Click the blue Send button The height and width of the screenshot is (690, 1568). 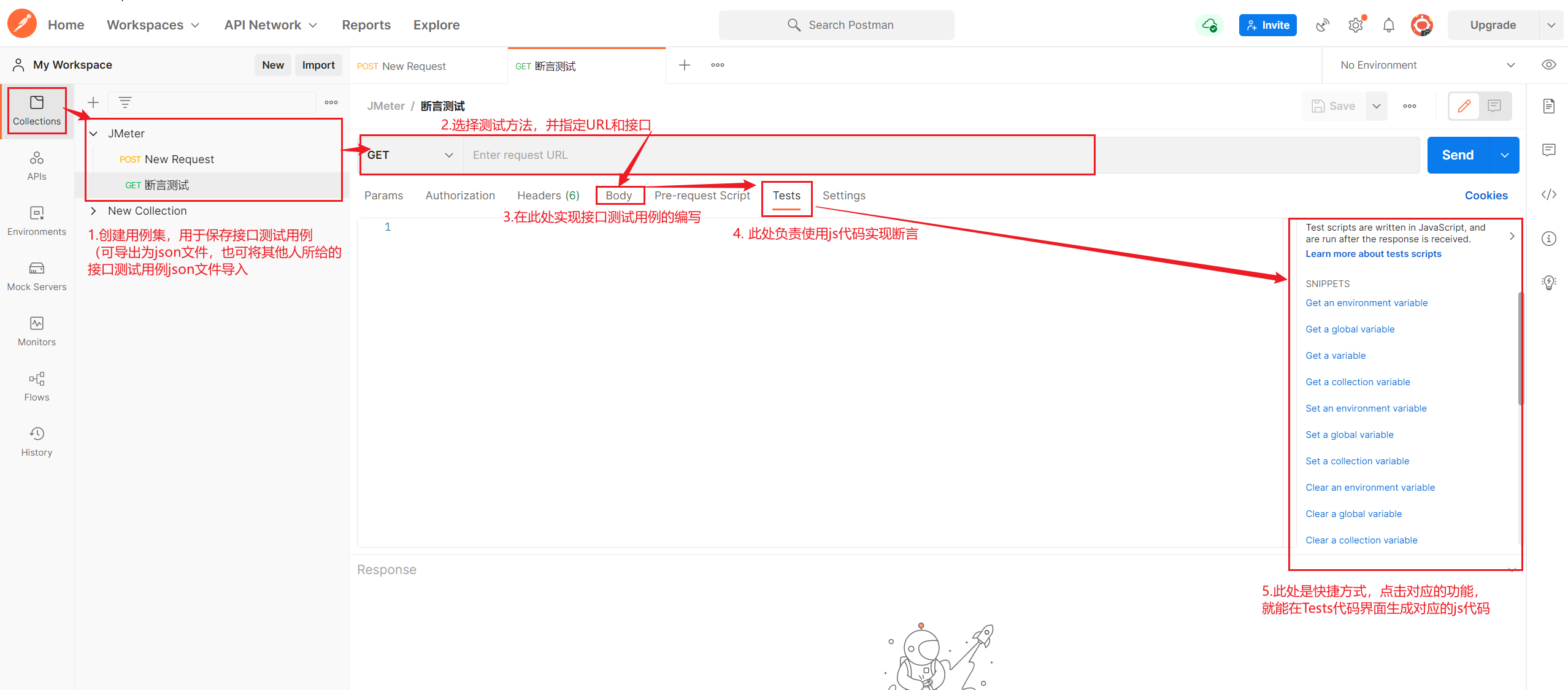pyautogui.click(x=1458, y=155)
